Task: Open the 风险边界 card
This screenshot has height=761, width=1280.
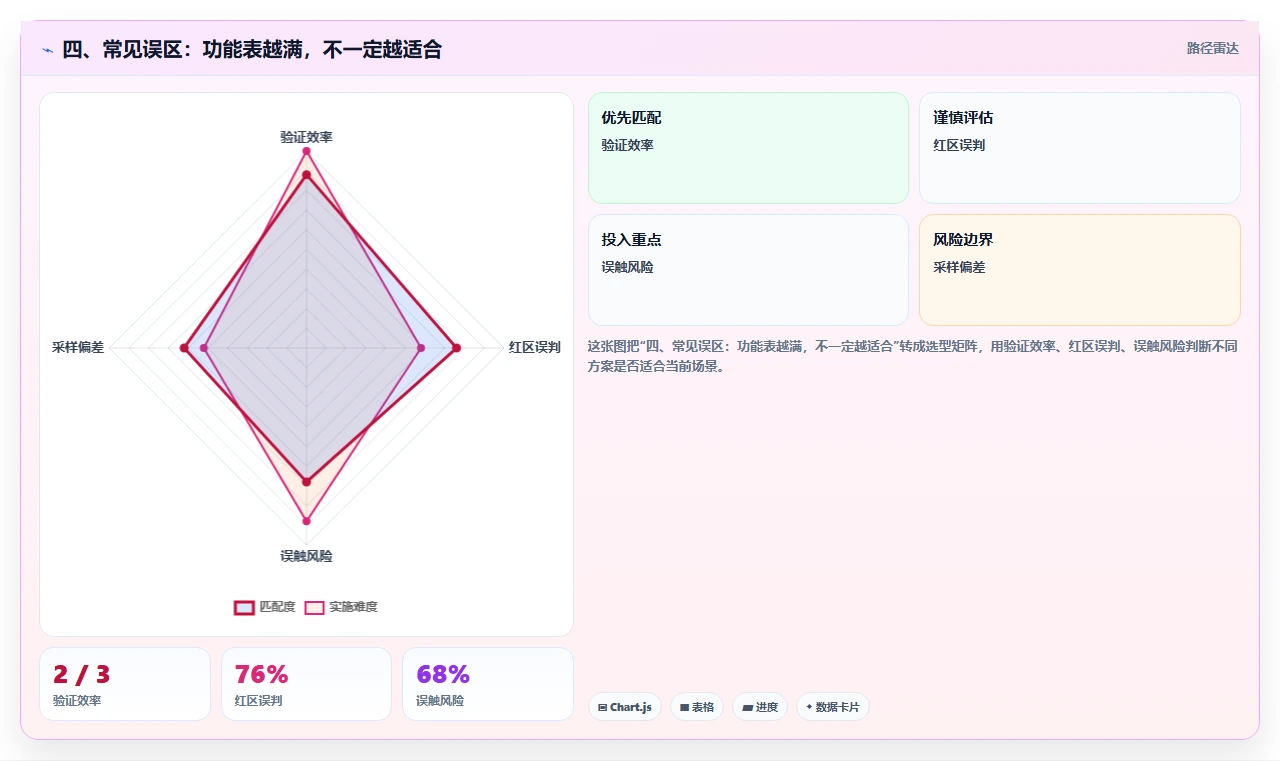Action: (x=1080, y=270)
